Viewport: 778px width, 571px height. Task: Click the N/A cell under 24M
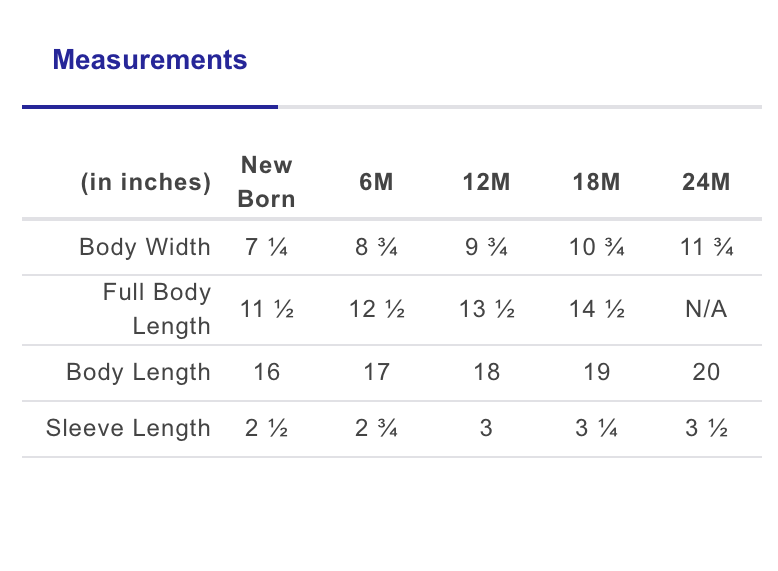pos(706,310)
